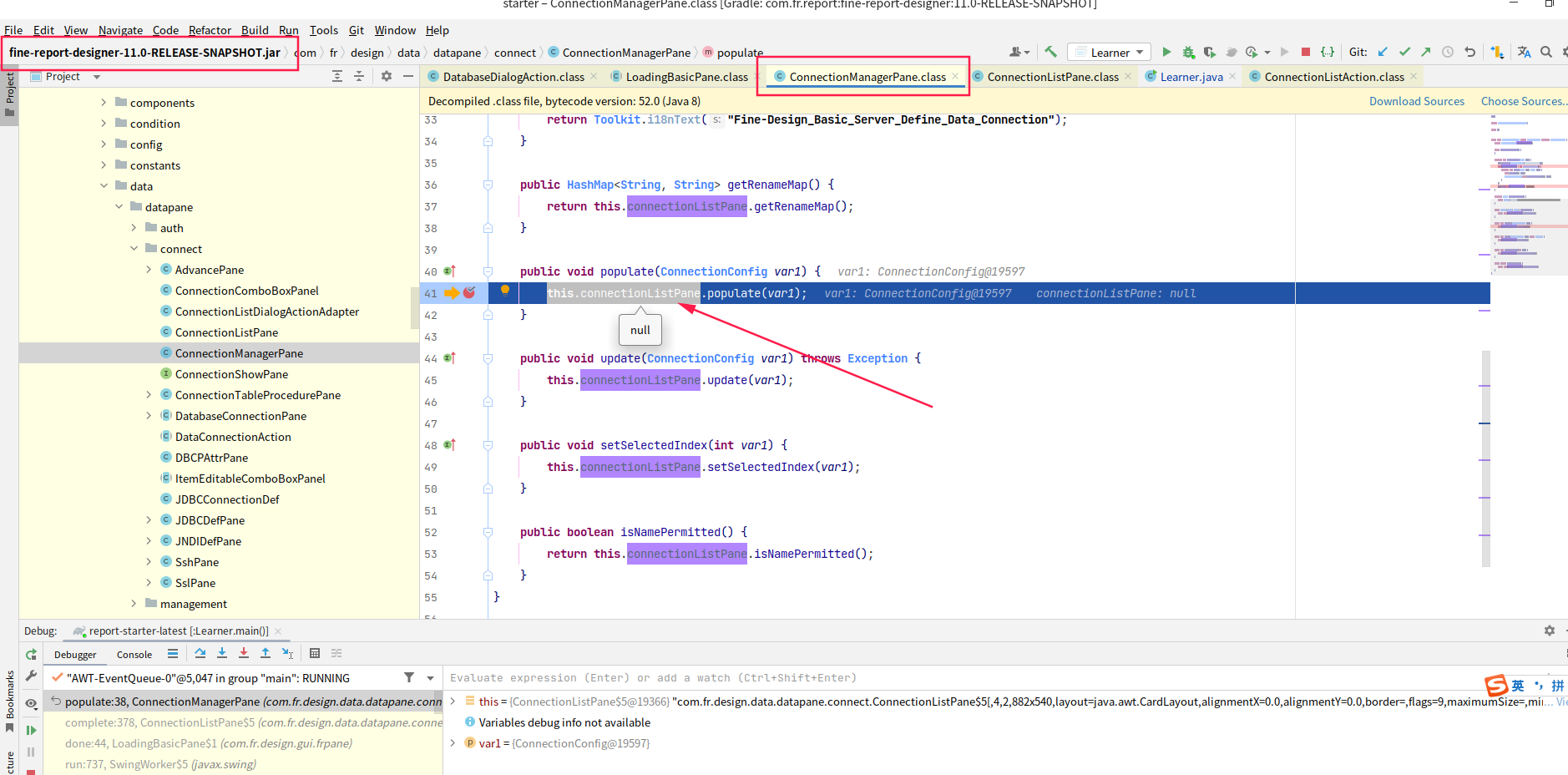The image size is (1568, 775).
Task: Click the Debug bug icon in top toolbar
Action: point(1188,52)
